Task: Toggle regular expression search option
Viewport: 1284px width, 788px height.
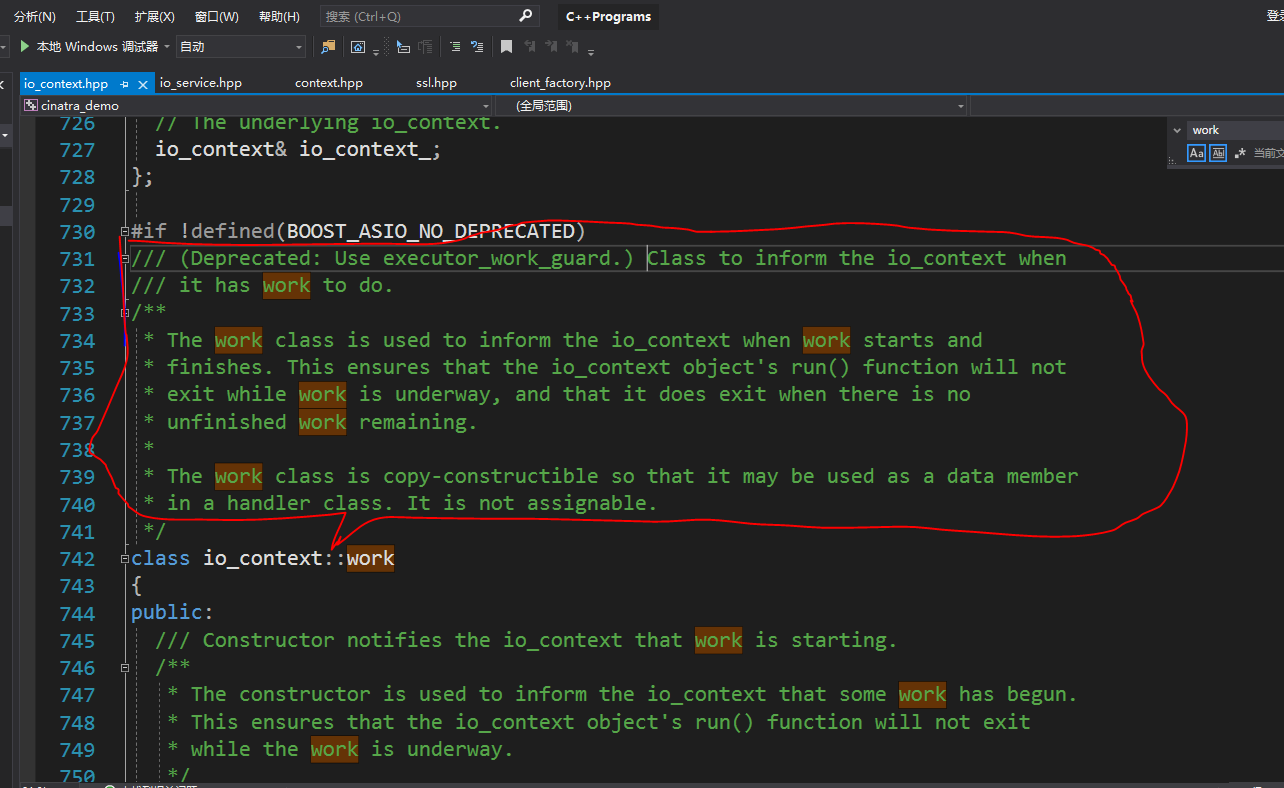Action: pyautogui.click(x=1240, y=153)
